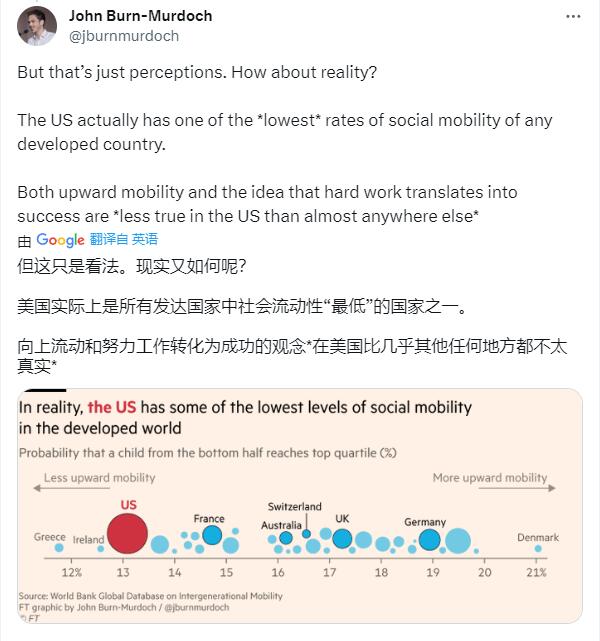Select the Germany bubble in the chart
Viewport: 600px width, 641px height.
click(x=430, y=540)
